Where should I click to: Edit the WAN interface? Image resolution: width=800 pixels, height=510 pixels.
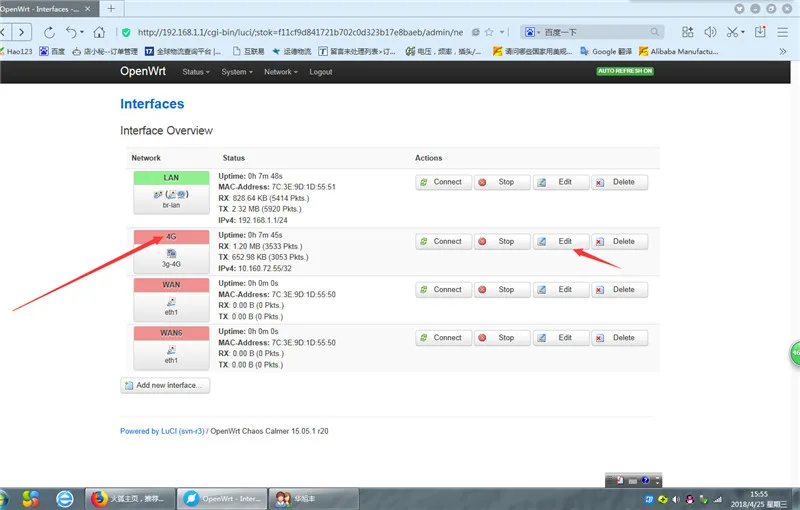[x=560, y=290]
